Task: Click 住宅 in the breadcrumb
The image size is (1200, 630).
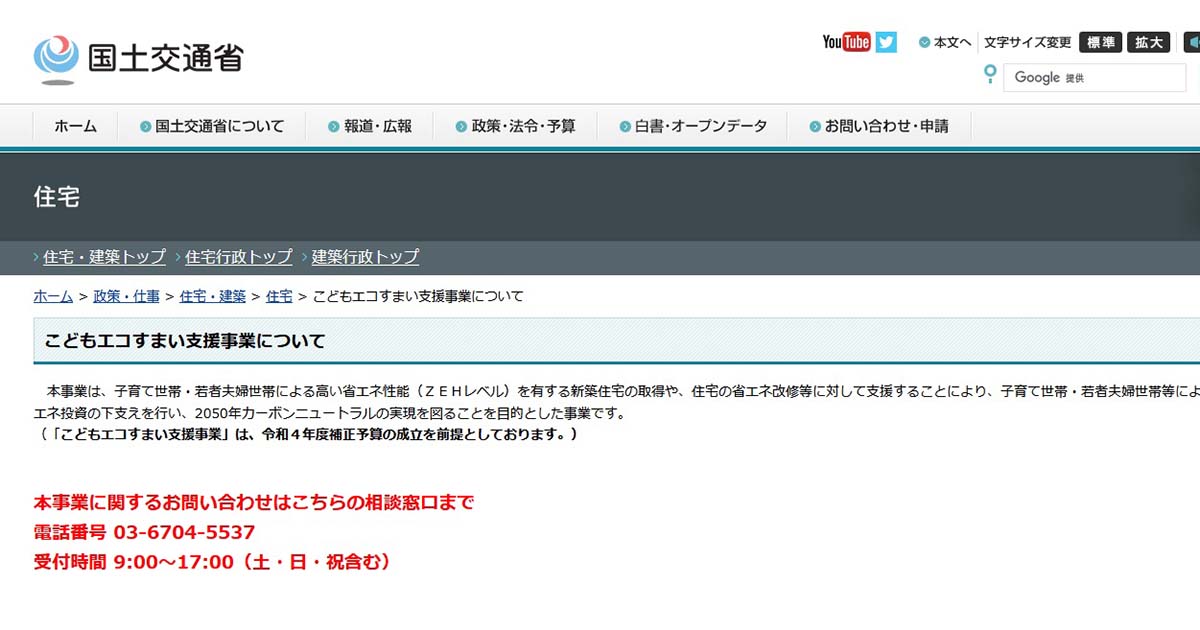Action: tap(279, 296)
